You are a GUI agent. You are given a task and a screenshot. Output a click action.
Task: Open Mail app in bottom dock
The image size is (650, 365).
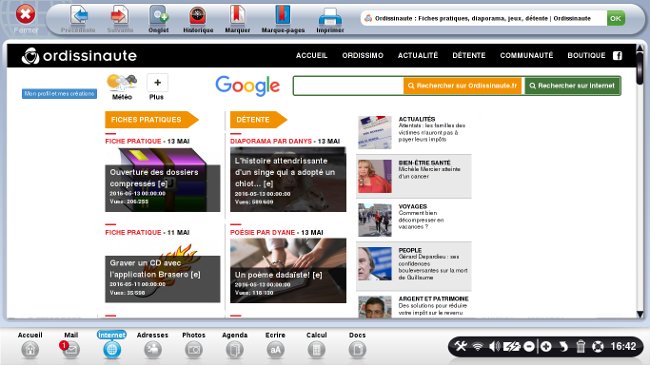pos(70,350)
